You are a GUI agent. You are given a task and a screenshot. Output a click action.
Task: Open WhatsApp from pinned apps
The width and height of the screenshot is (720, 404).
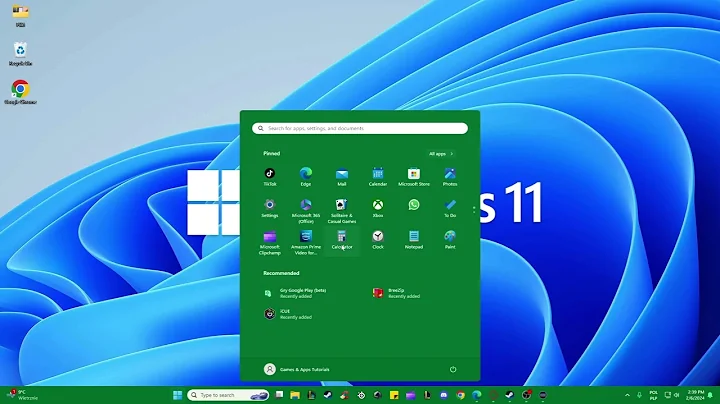click(414, 205)
